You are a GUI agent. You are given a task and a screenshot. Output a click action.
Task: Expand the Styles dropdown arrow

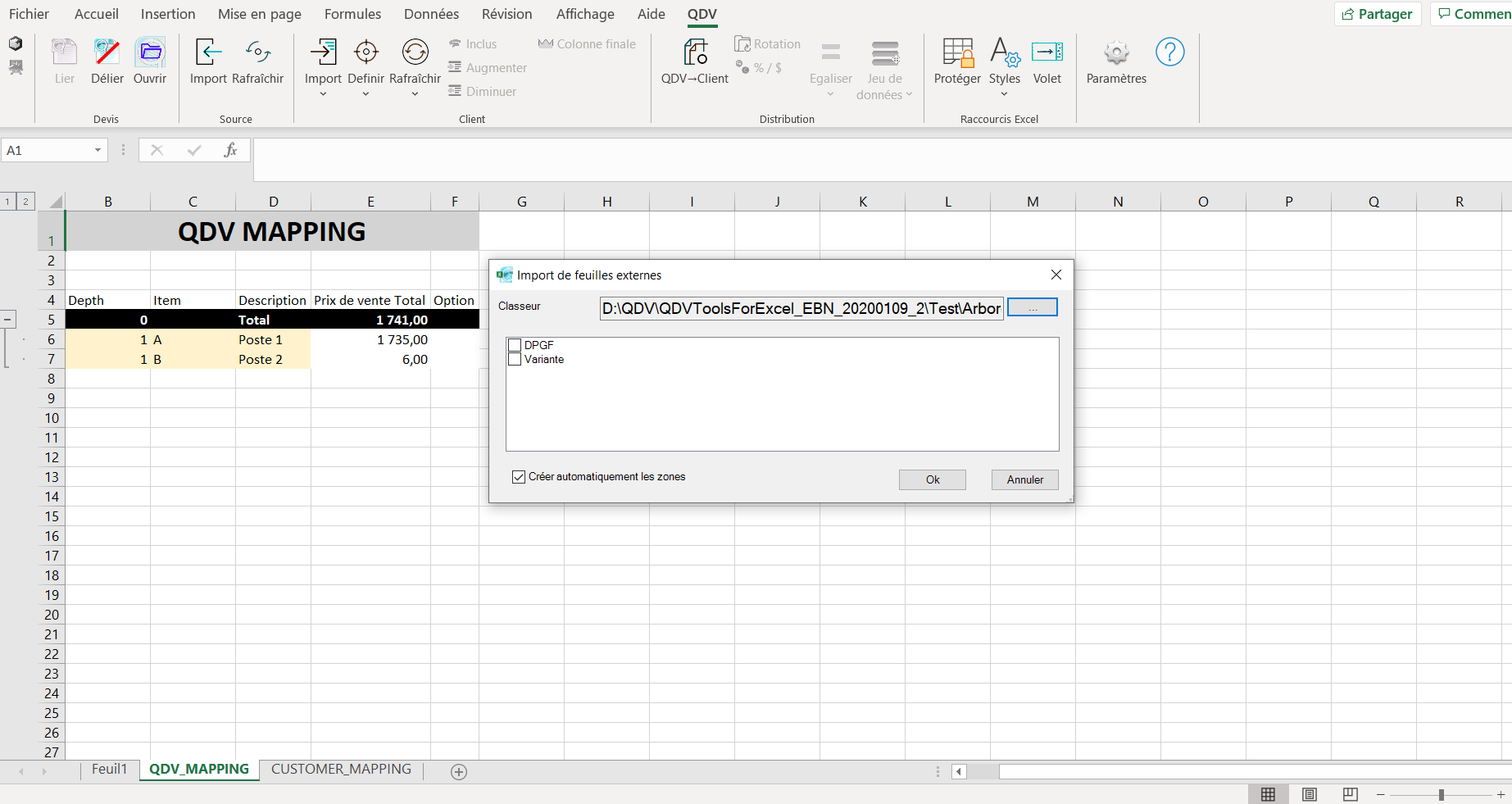pyautogui.click(x=1005, y=94)
